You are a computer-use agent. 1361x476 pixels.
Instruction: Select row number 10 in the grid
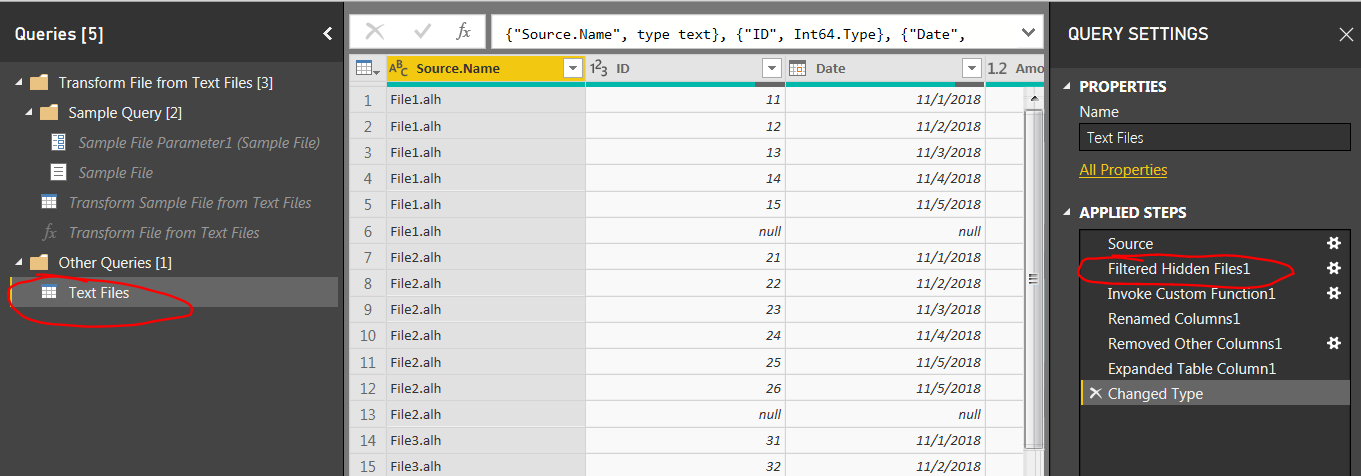pyautogui.click(x=368, y=335)
